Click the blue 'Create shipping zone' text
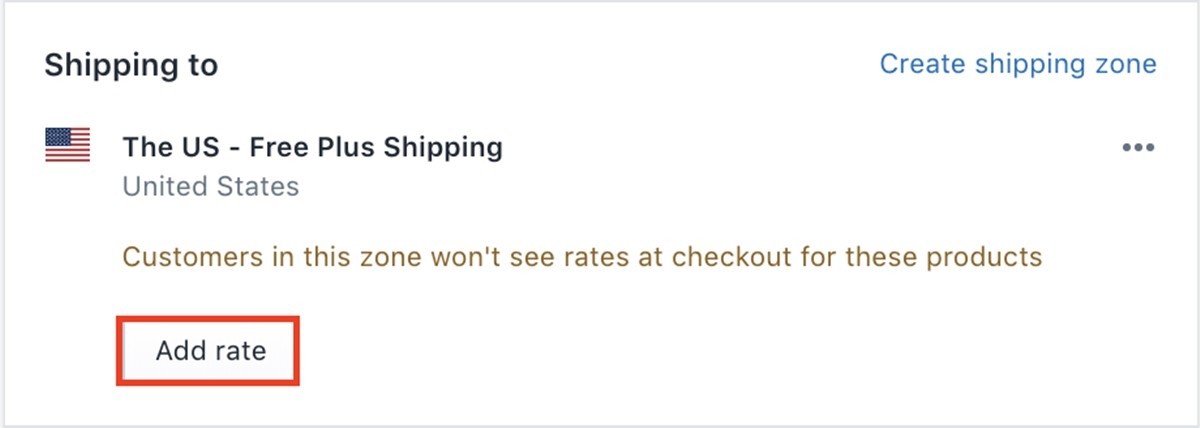This screenshot has width=1200, height=428. (x=1017, y=64)
